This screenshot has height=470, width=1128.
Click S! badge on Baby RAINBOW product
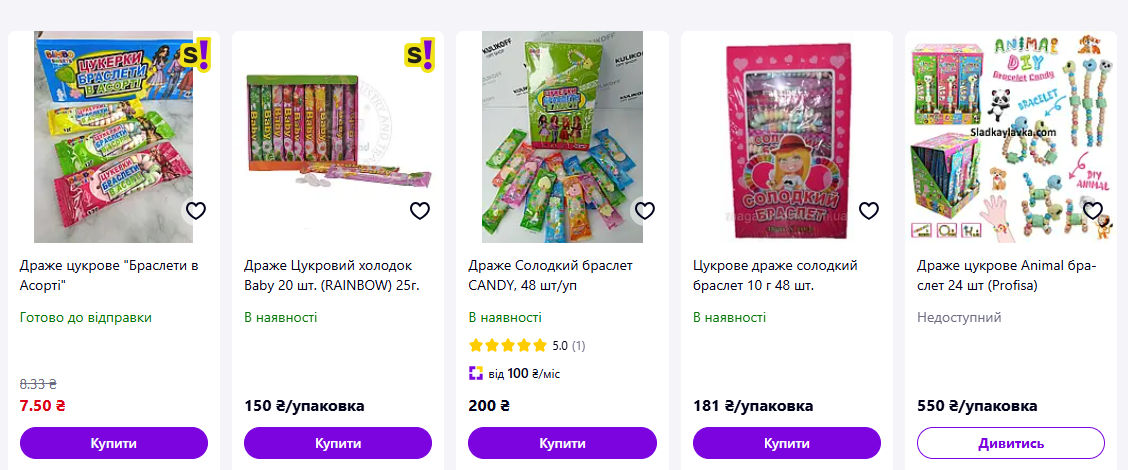(421, 55)
